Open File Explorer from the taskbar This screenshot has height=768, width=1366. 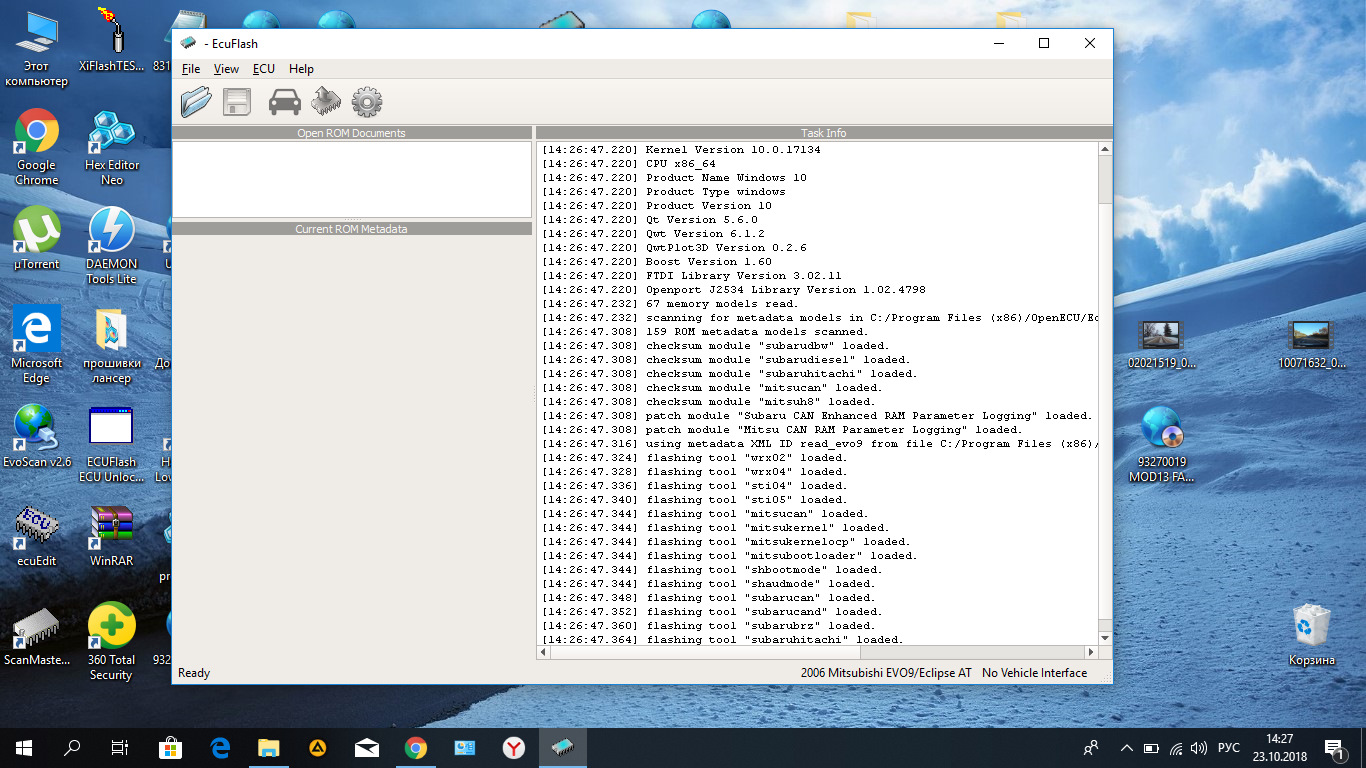click(269, 748)
